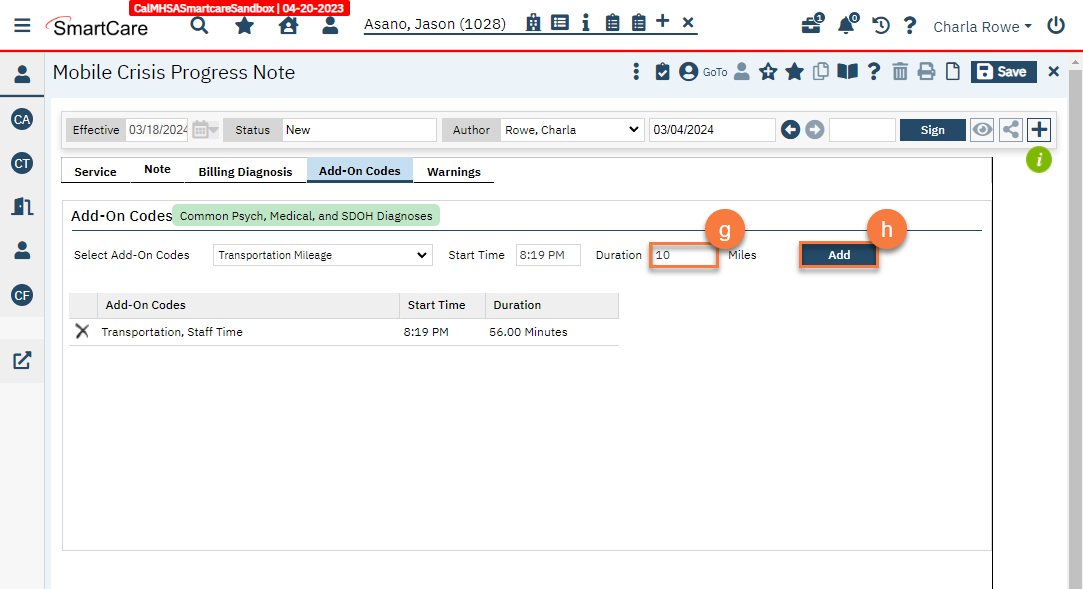Click the Duration miles input field
Screen dimensions: 1083x589
pos(684,255)
